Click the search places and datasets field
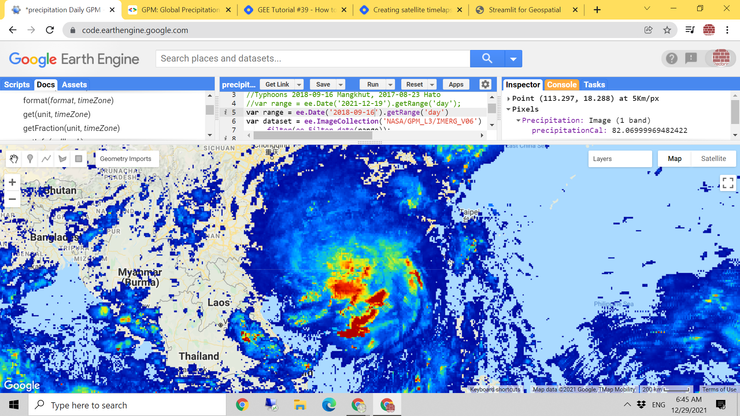740x416 pixels. pyautogui.click(x=310, y=59)
